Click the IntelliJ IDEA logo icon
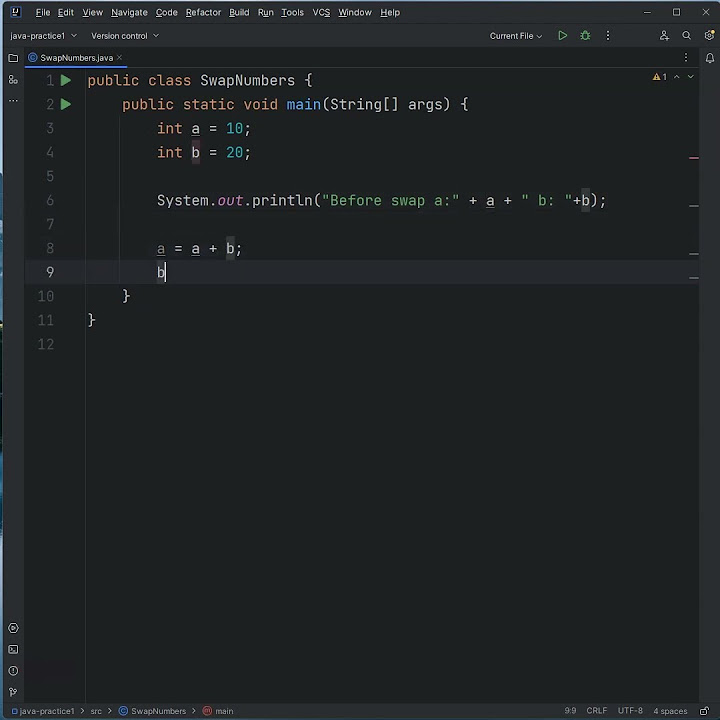The width and height of the screenshot is (720, 720). point(15,12)
